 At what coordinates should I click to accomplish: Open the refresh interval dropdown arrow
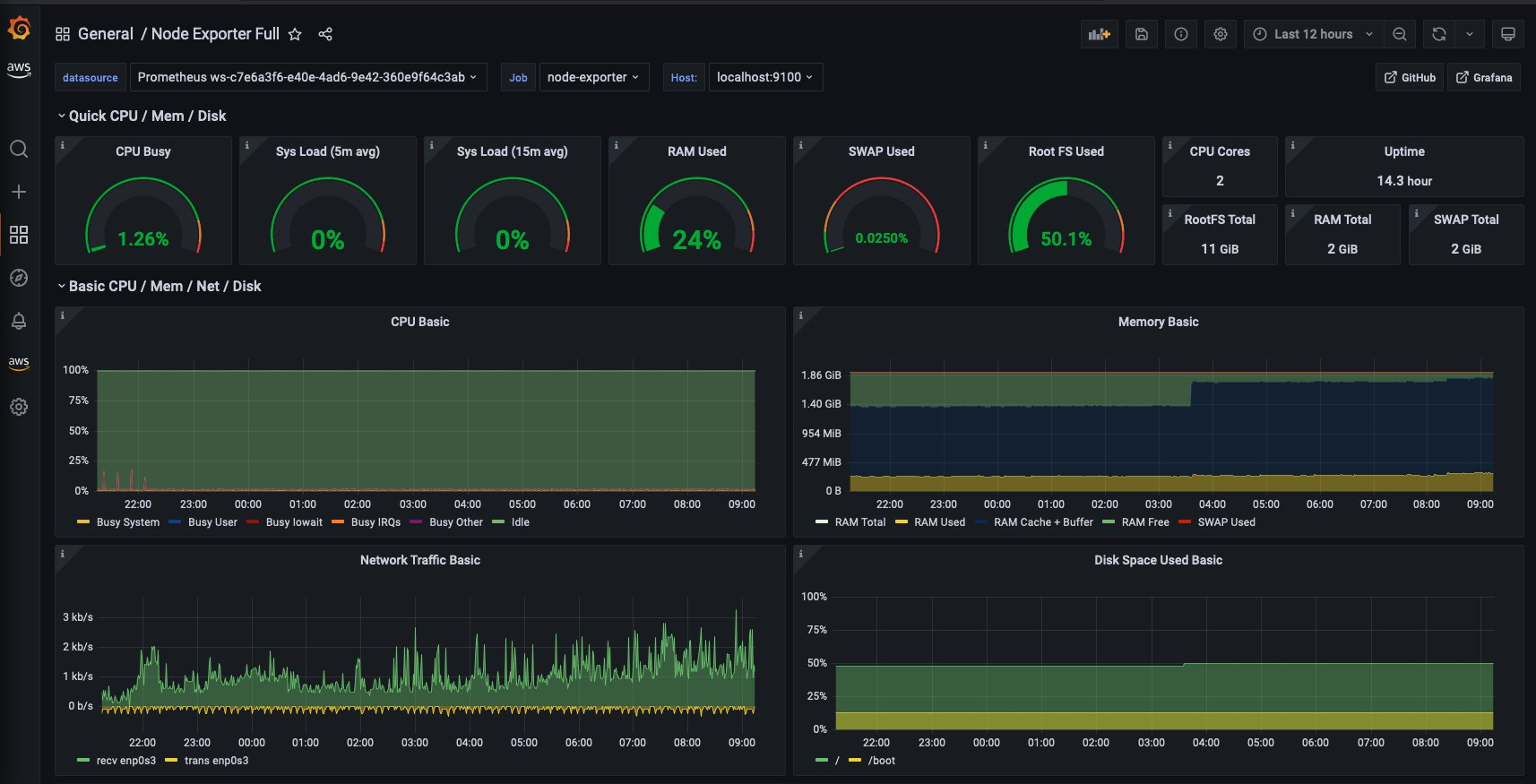pos(1470,34)
